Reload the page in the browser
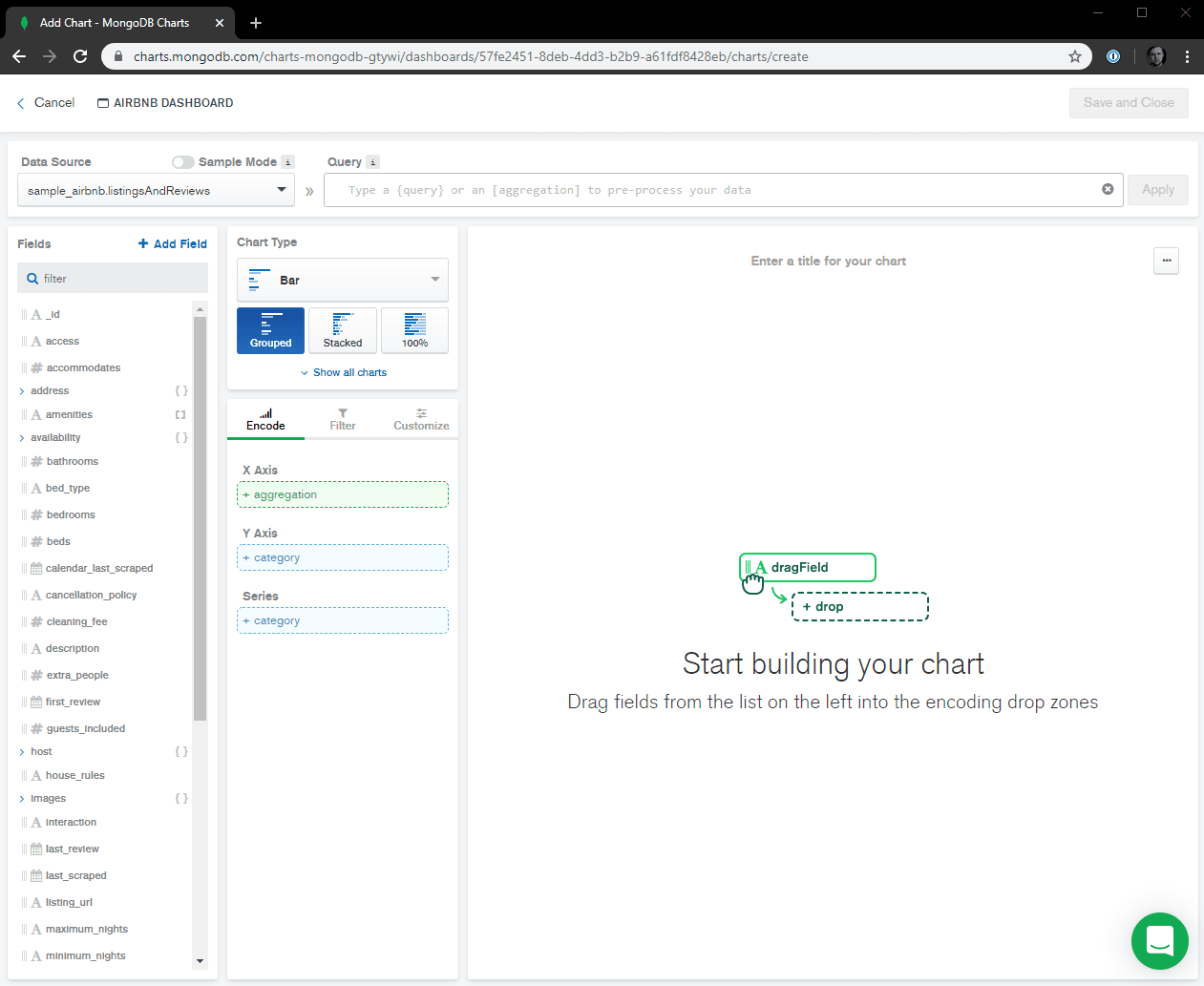Image resolution: width=1204 pixels, height=986 pixels. point(80,56)
